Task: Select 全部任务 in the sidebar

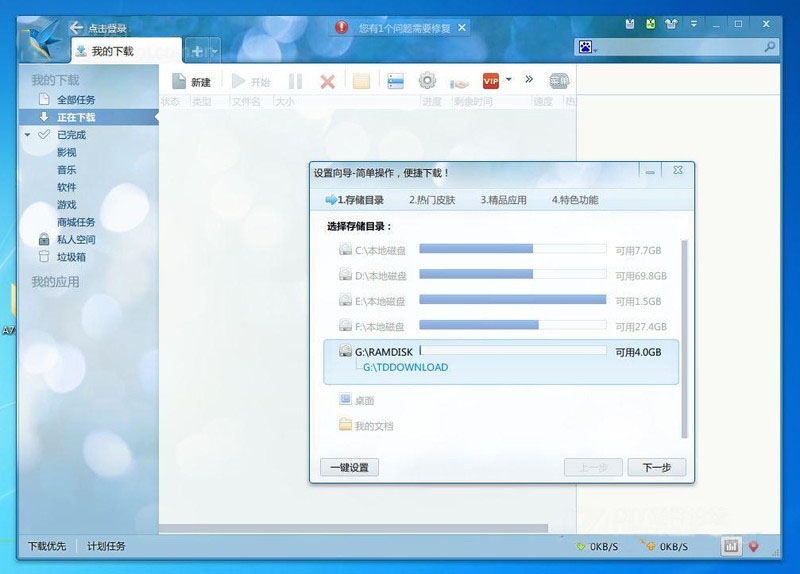Action: (76, 99)
